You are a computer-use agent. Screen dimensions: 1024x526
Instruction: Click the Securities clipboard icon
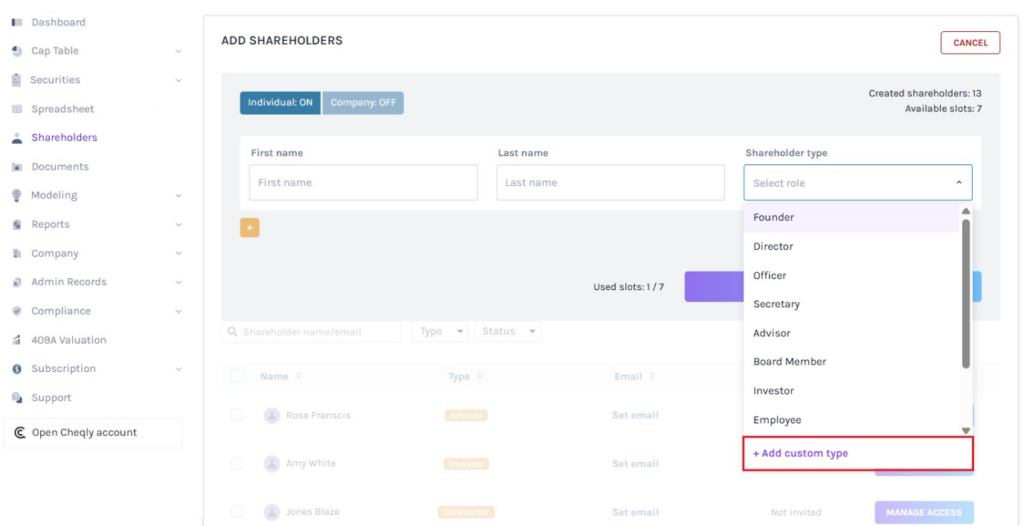[17, 80]
